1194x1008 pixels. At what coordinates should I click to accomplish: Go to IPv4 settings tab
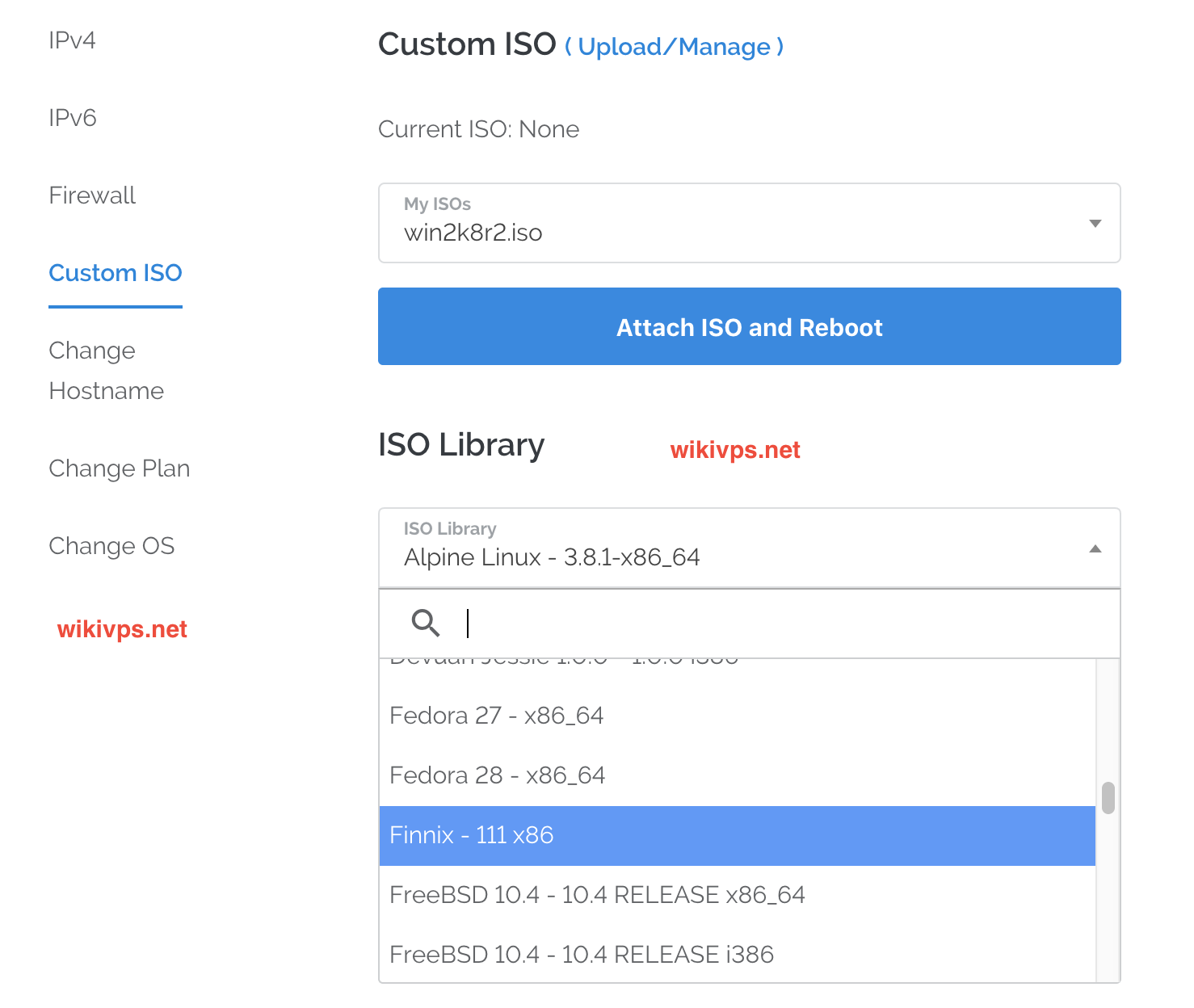coord(72,40)
